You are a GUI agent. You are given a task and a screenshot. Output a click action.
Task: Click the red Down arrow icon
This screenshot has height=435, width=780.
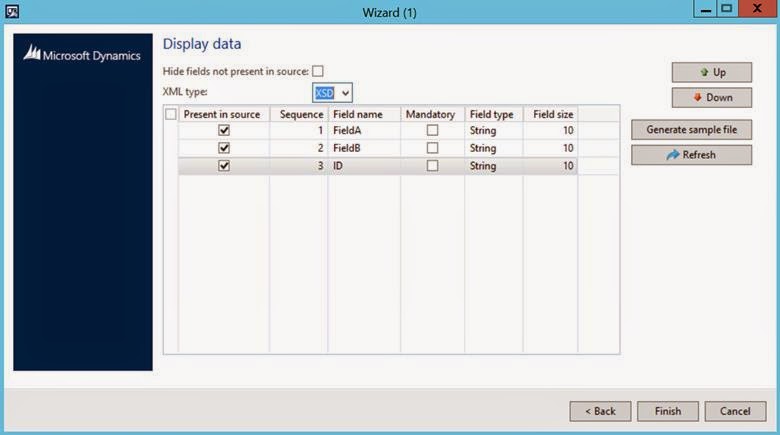[x=697, y=97]
